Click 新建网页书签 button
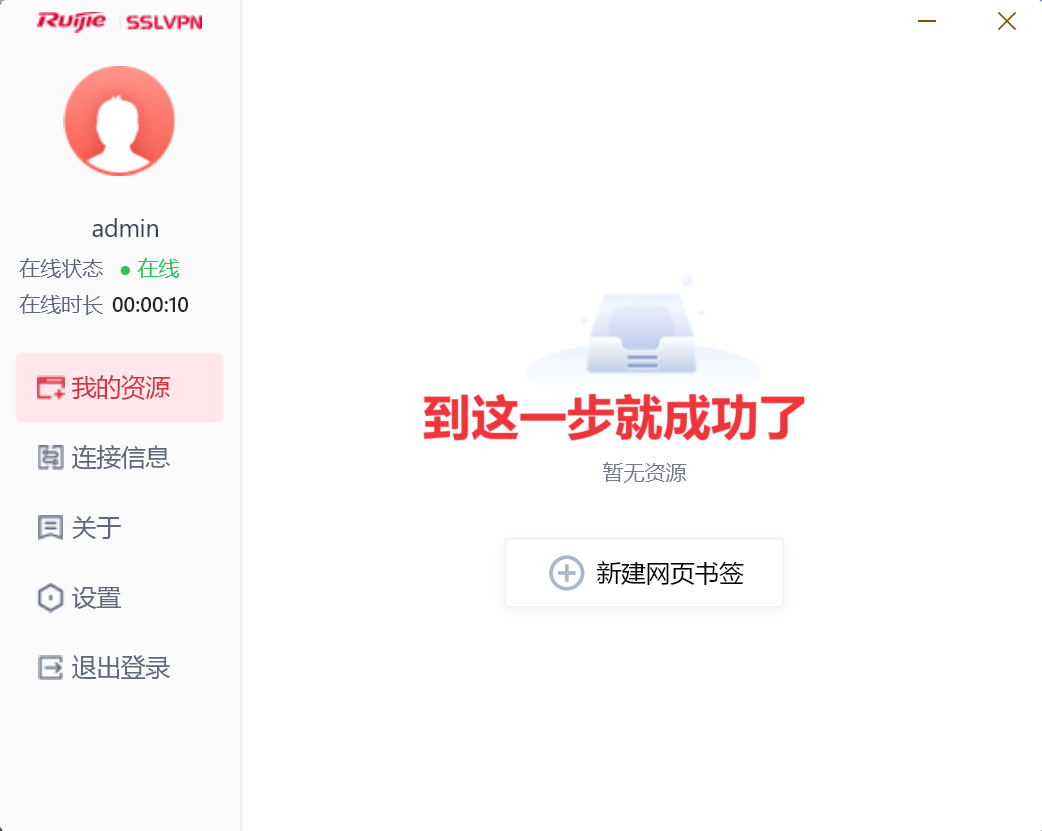1042x831 pixels. [x=644, y=572]
